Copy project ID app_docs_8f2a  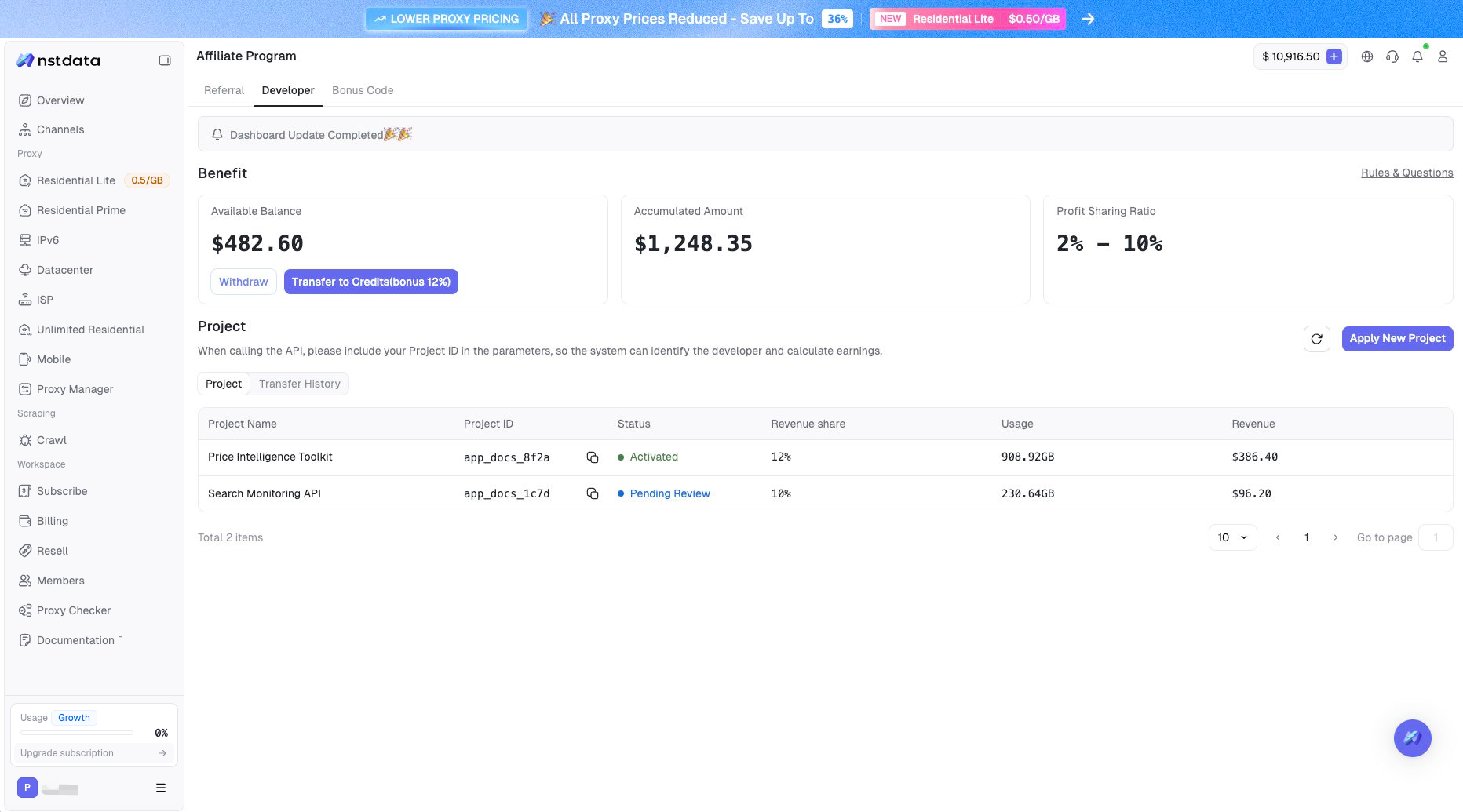pos(593,457)
